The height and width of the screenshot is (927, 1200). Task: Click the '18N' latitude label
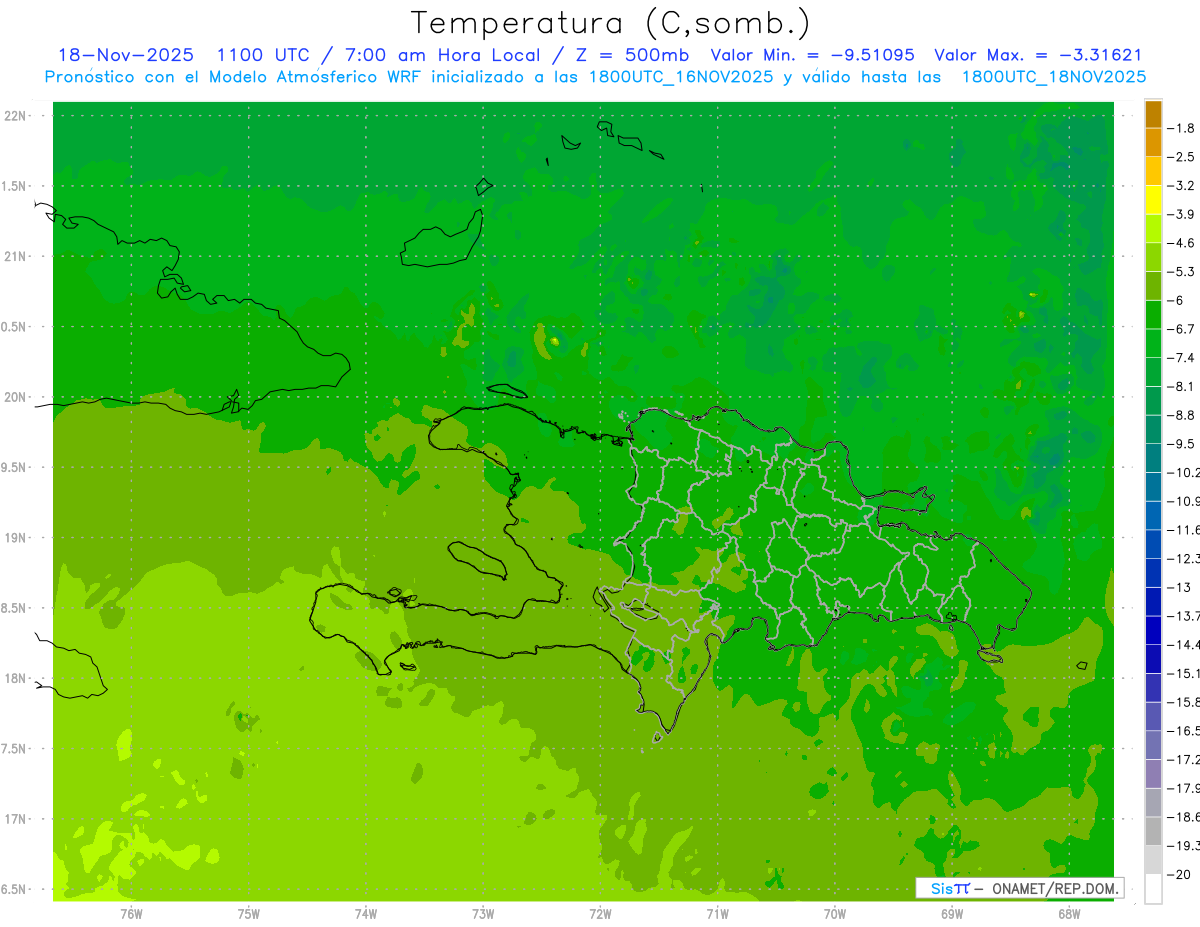tap(15, 678)
